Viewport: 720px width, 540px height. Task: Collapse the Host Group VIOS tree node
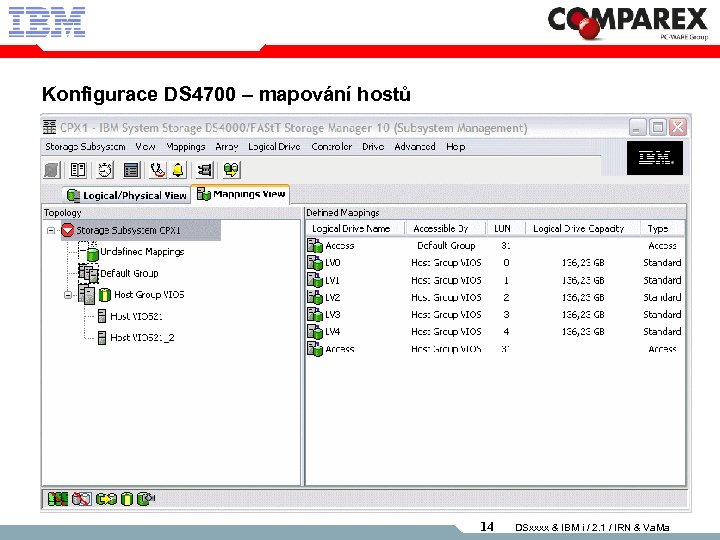pos(68,295)
